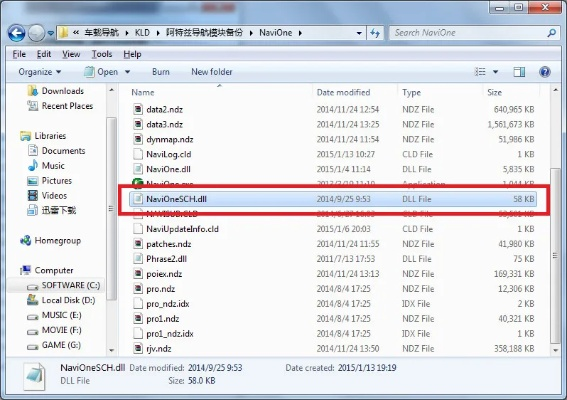Click the refresh icon beside address bar
Viewport: 567px width, 400px height.
click(x=375, y=33)
